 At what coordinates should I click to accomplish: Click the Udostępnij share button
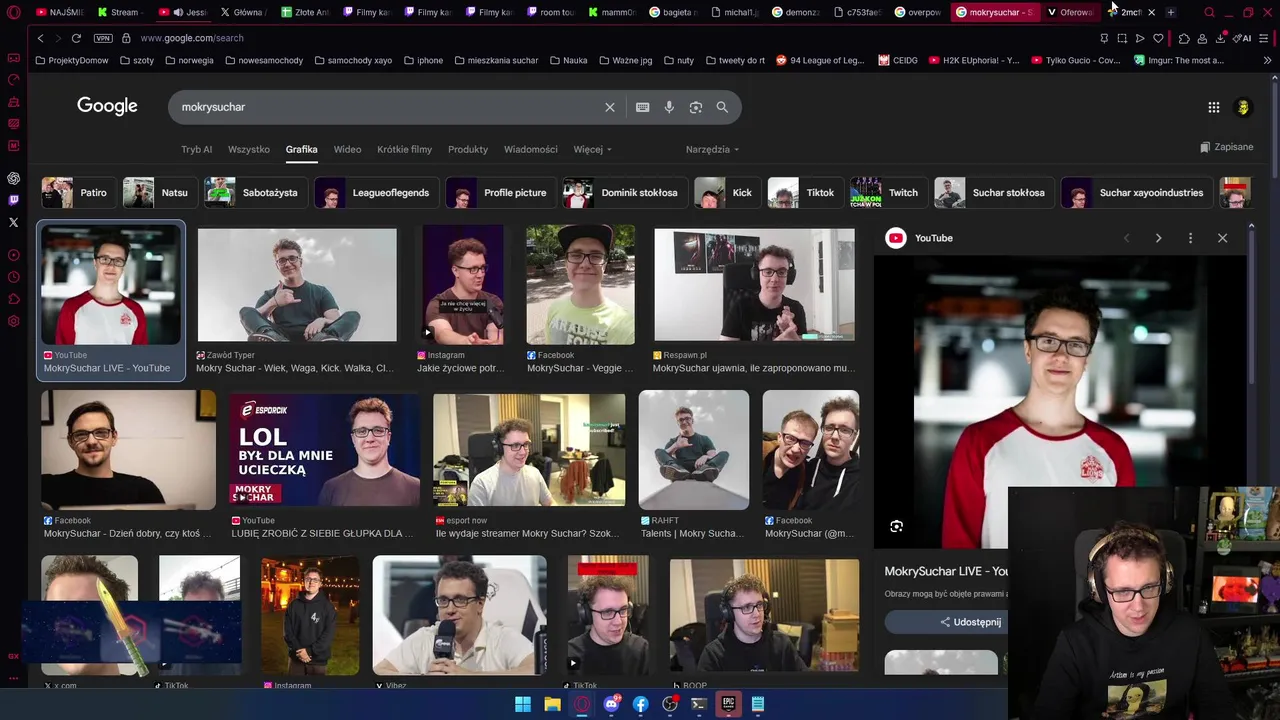[970, 622]
